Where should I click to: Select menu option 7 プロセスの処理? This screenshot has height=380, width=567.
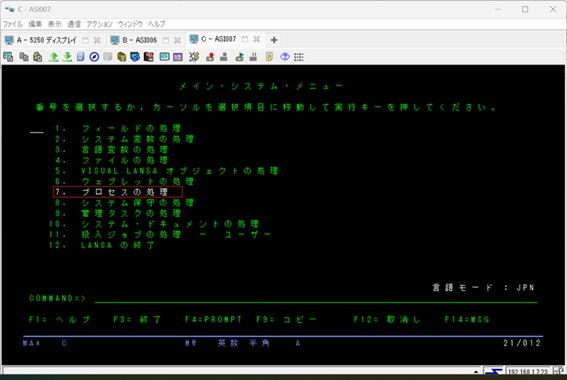point(118,192)
